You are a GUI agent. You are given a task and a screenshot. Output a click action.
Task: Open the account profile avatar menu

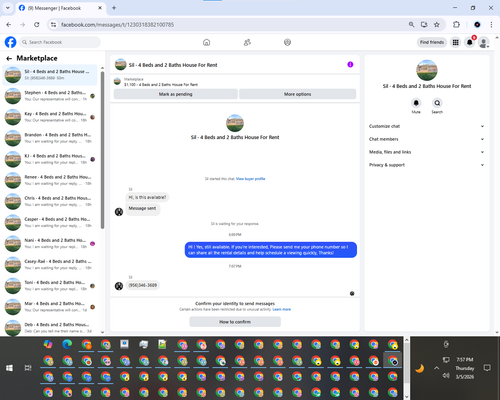[484, 42]
